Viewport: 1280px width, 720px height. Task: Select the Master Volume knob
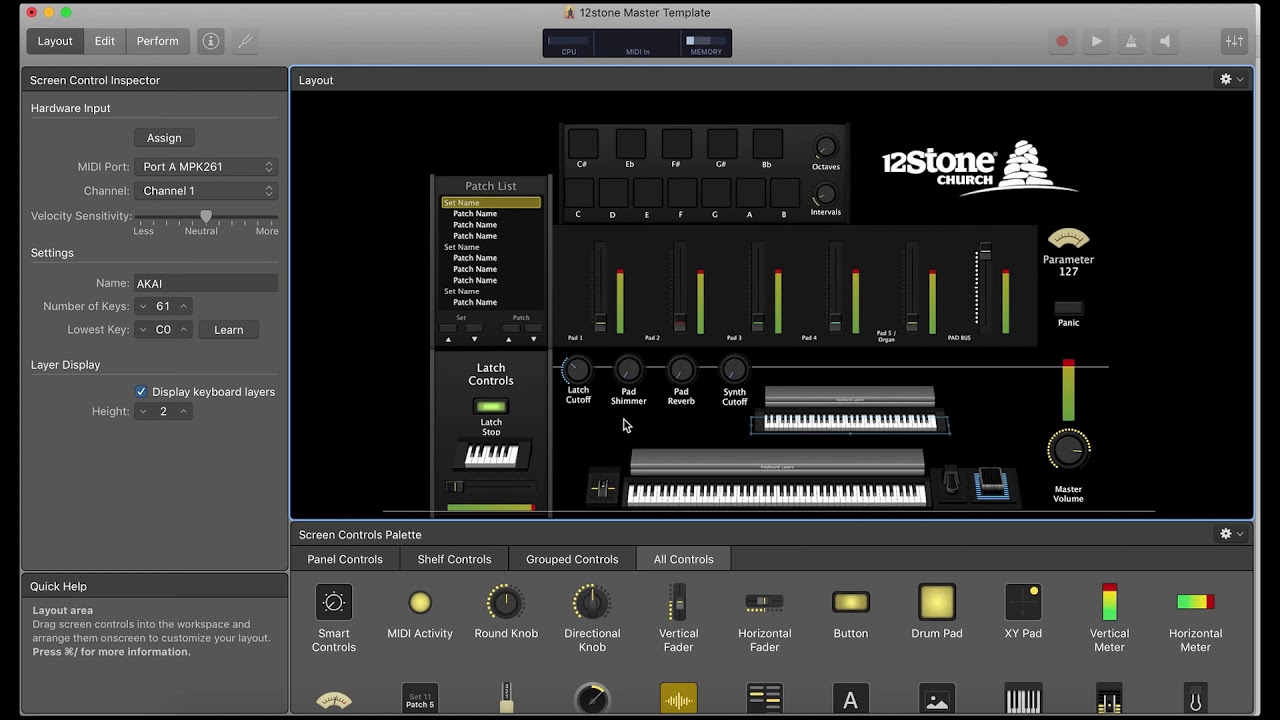1068,450
